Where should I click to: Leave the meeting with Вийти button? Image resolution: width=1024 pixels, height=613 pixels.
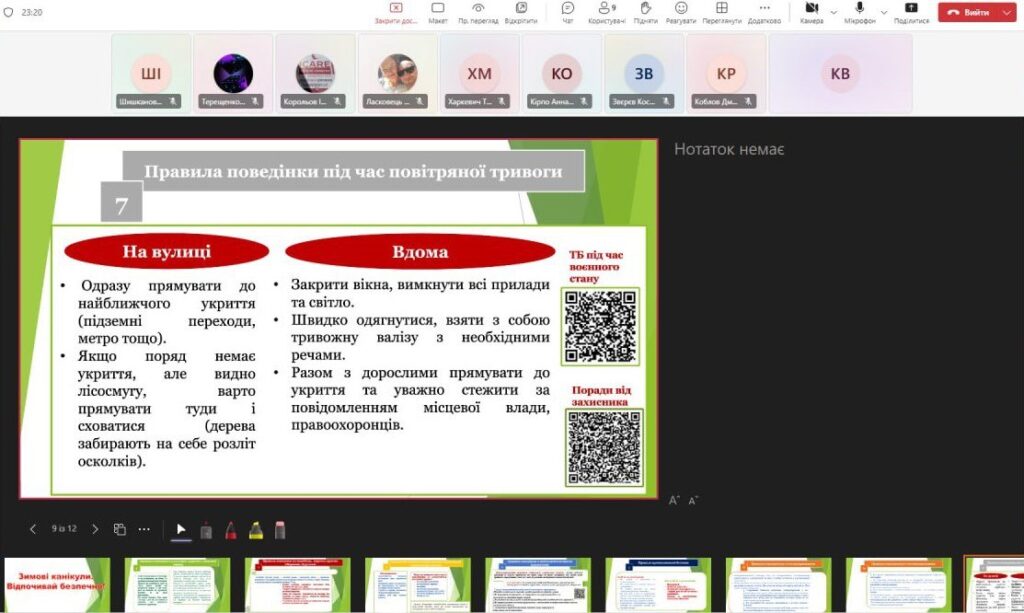968,13
